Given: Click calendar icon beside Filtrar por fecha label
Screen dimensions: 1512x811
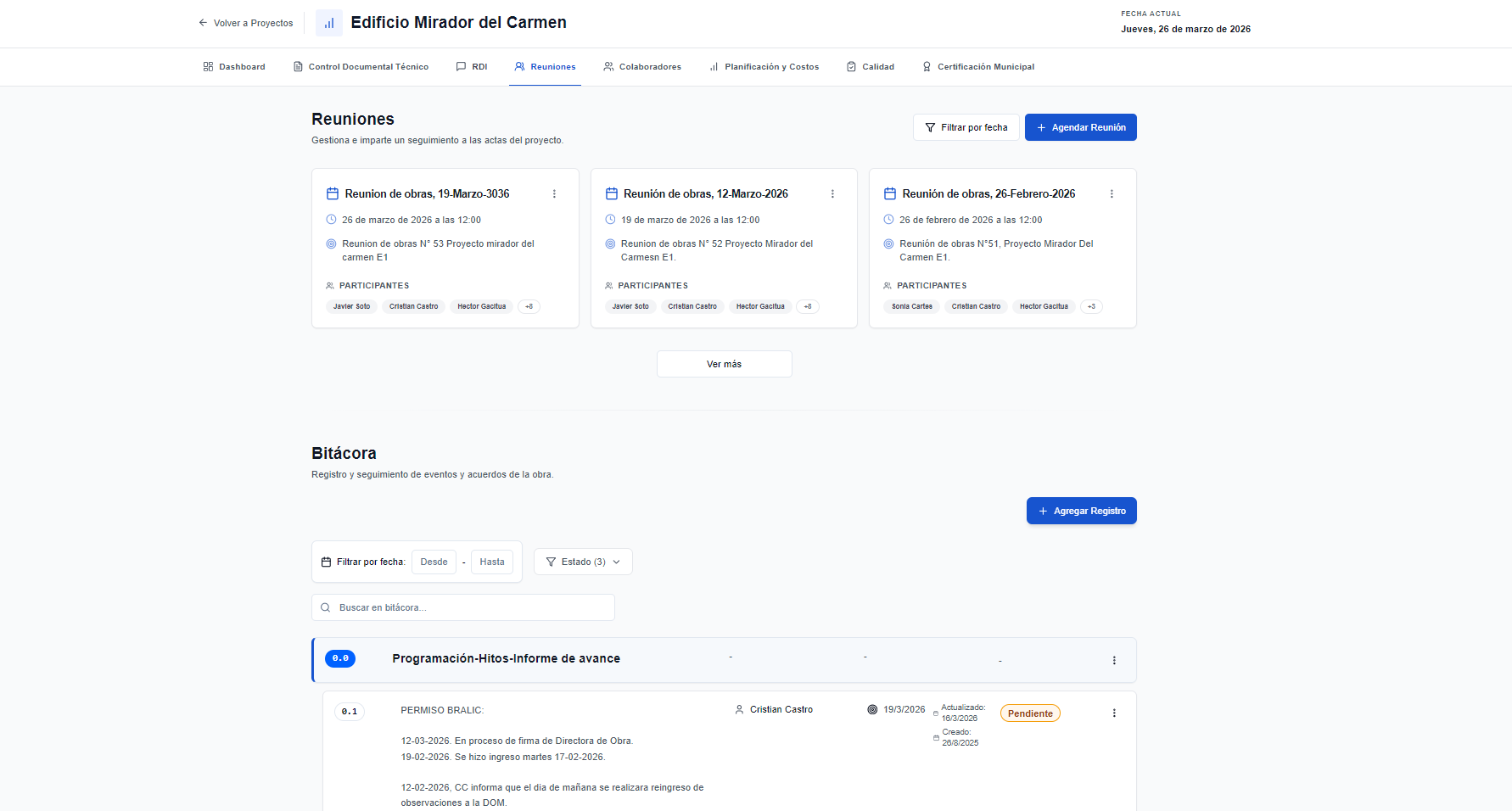Looking at the screenshot, I should click(326, 562).
